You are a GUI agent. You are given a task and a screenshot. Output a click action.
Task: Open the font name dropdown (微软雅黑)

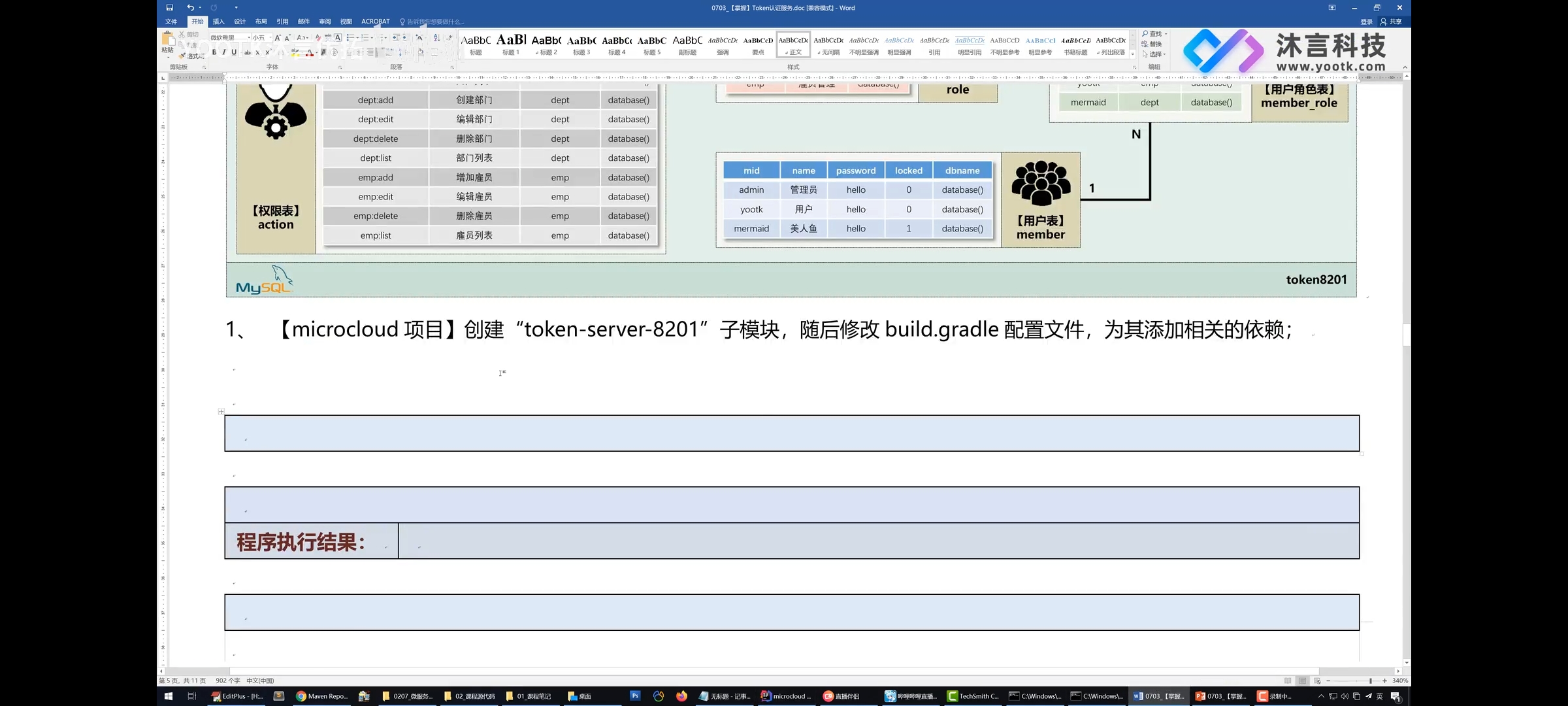[x=249, y=38]
